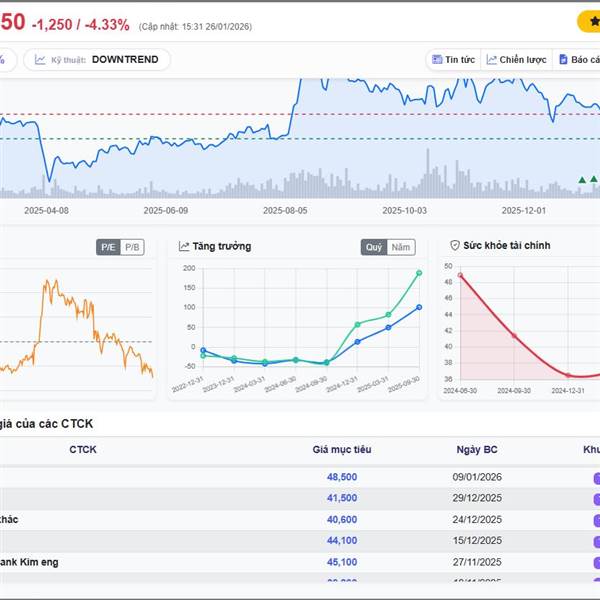Click the Báo cáo document icon
This screenshot has width=600, height=600.
coord(564,60)
